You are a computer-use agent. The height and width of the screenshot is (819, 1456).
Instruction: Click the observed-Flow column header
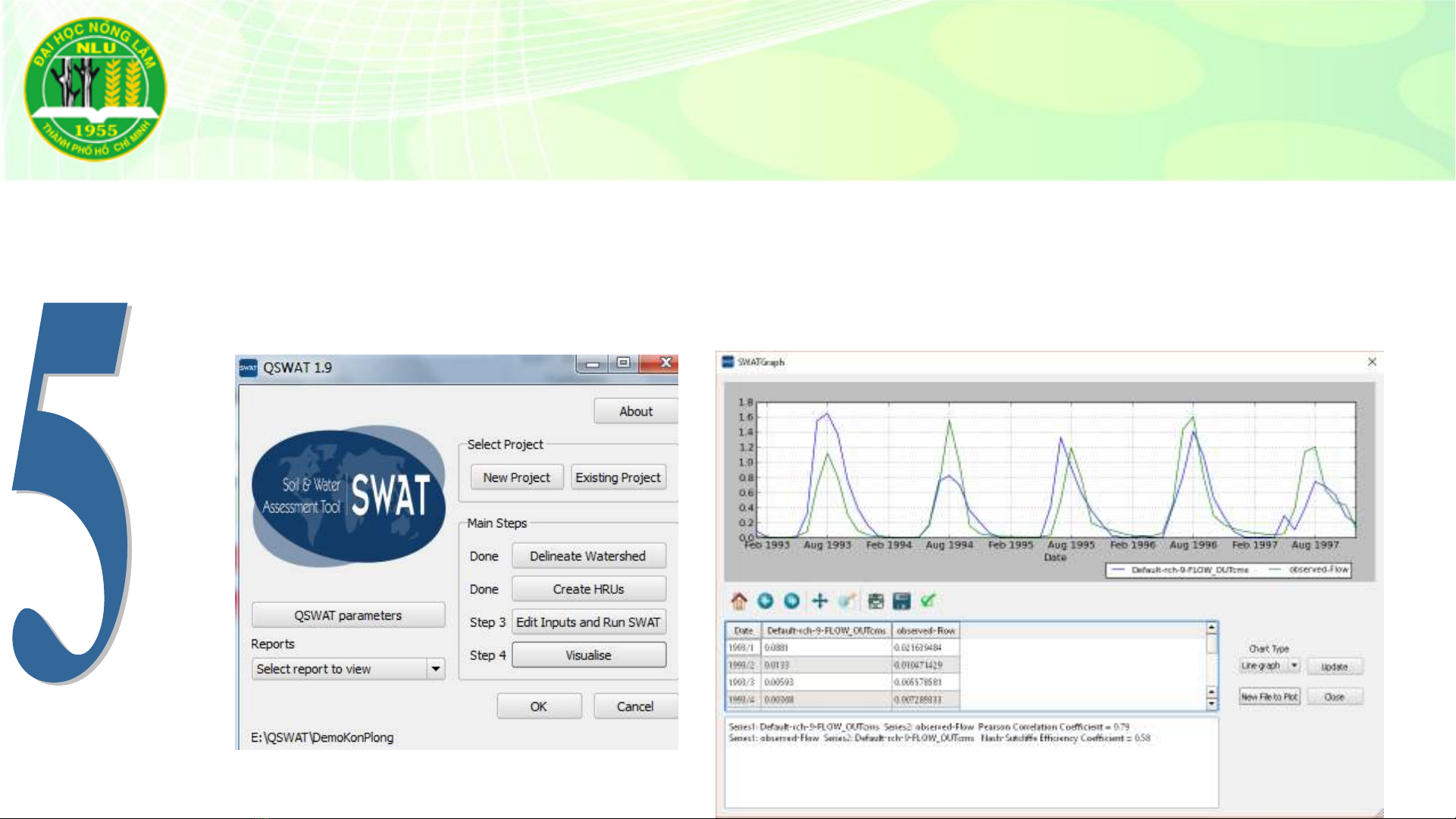(x=925, y=630)
